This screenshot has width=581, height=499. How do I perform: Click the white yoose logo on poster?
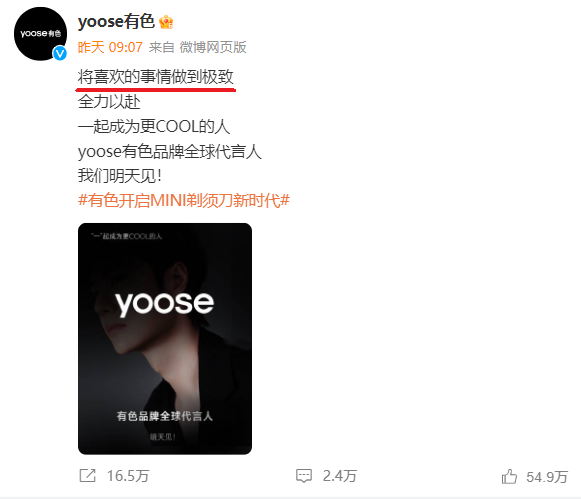coord(165,303)
